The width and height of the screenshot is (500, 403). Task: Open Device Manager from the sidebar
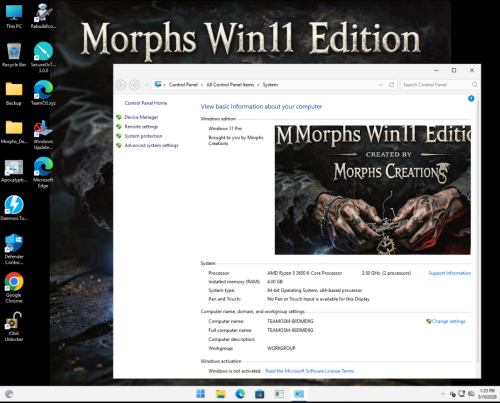click(x=141, y=117)
